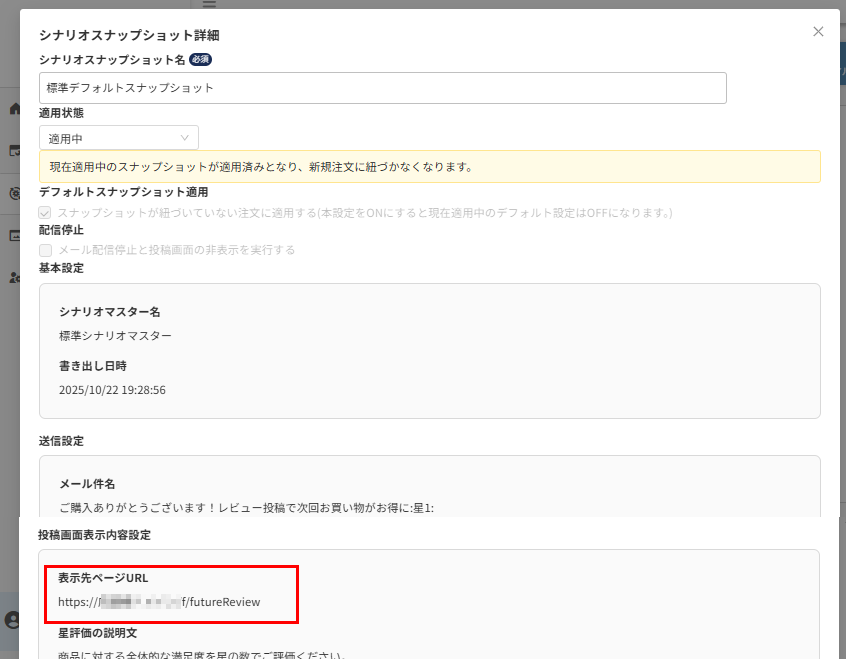Image resolution: width=846 pixels, height=659 pixels.
Task: Click the メール配信停止と投稿画面の非表示を実行する label
Action: coord(176,249)
